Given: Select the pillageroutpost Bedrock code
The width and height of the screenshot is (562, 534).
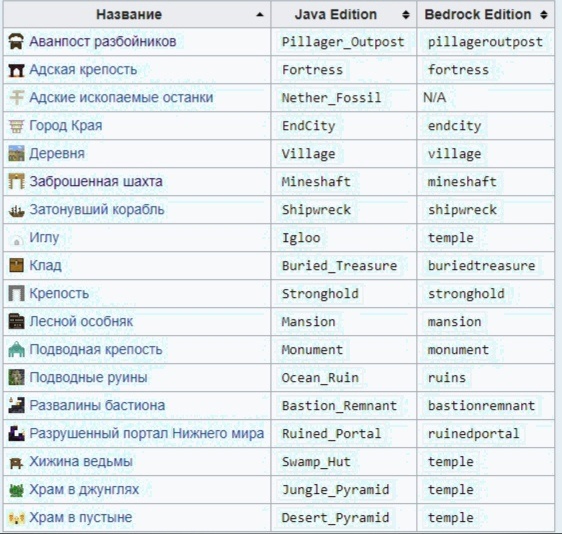Looking at the screenshot, I should pos(485,42).
